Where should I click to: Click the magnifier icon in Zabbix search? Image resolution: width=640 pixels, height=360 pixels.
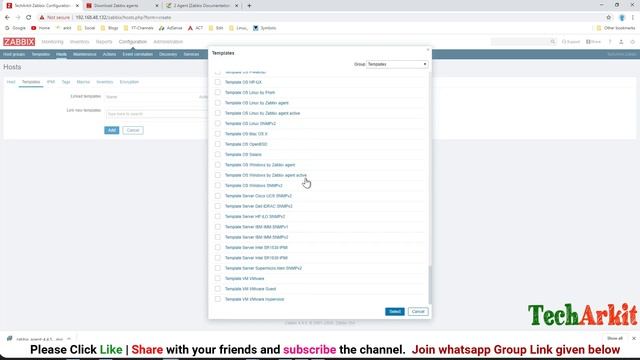553,42
